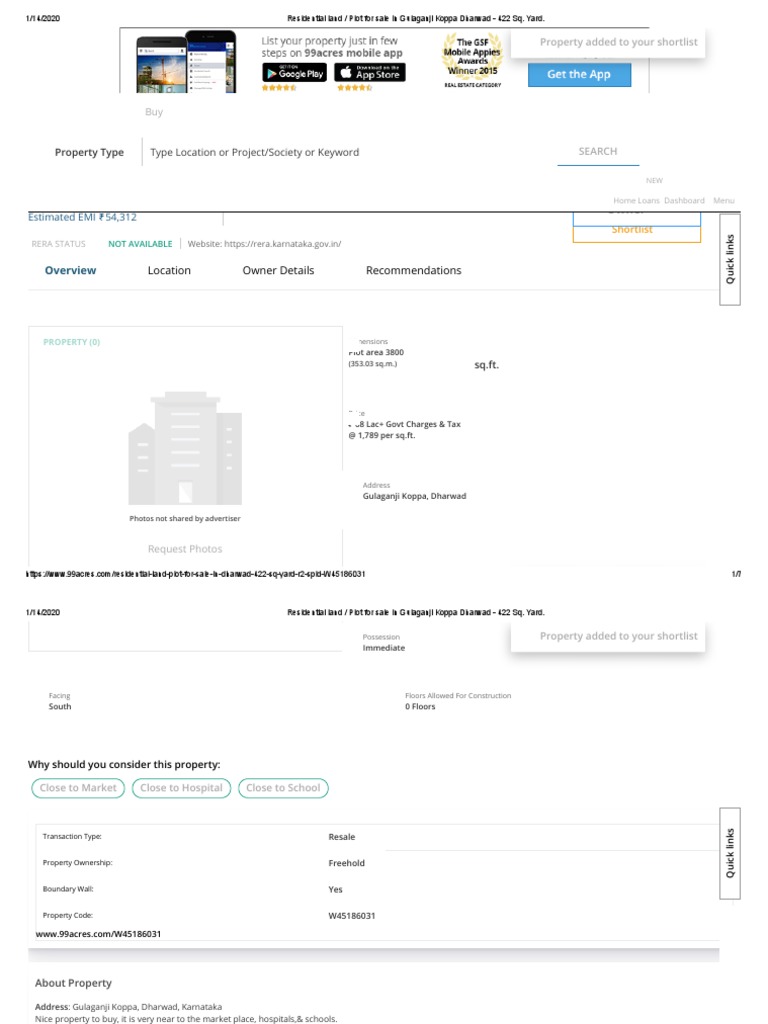Screen dimensions: 768x1024
Task: Click the Request Photos link
Action: (x=185, y=549)
